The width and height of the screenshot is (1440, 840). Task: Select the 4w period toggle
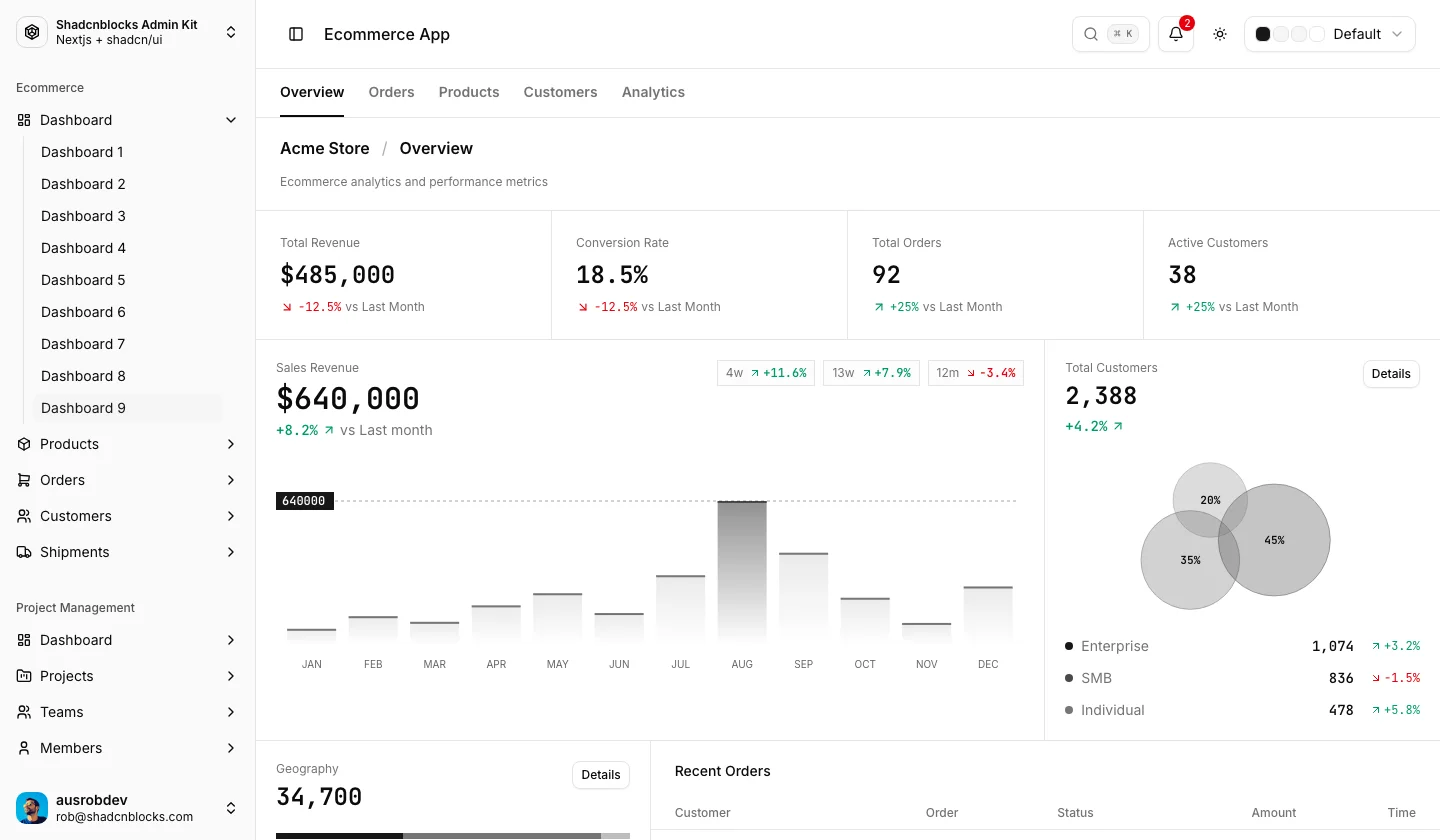[766, 373]
